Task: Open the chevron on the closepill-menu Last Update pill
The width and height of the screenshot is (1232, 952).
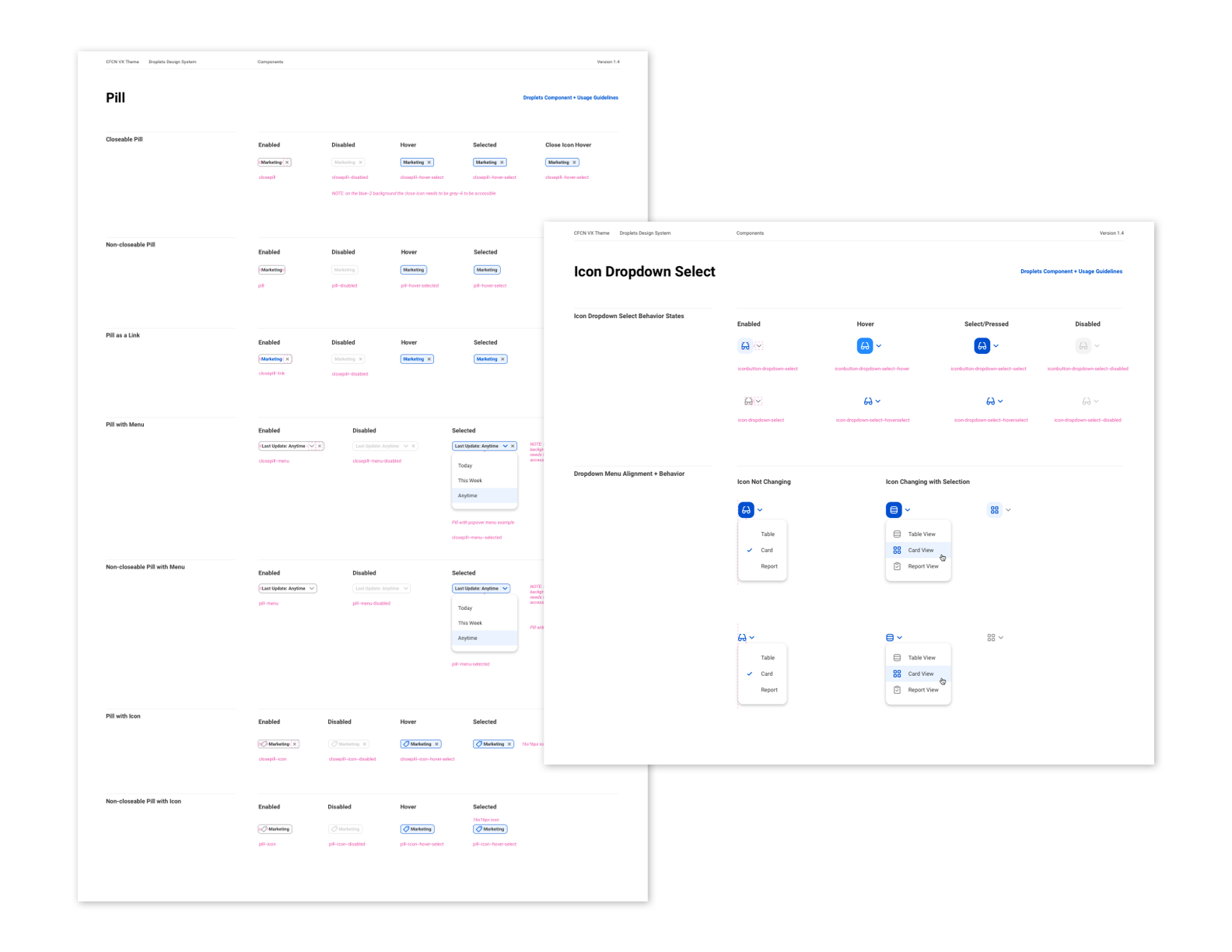Action: tap(312, 446)
